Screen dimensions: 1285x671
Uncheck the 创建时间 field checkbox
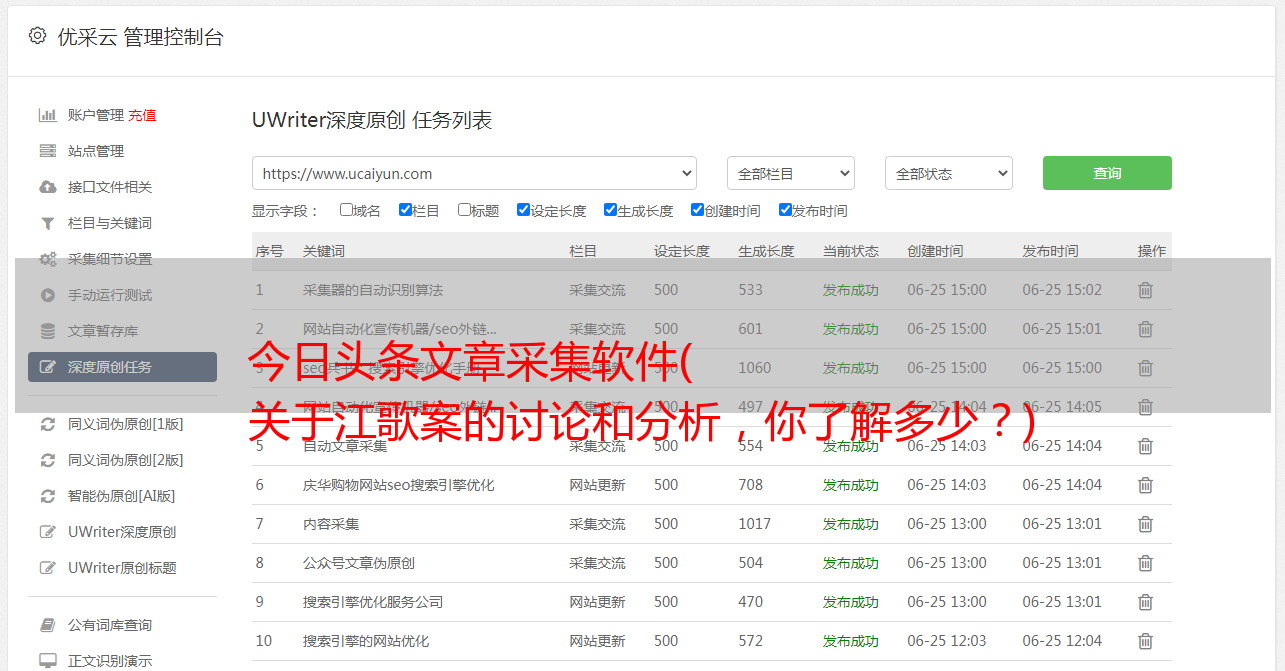pyautogui.click(x=697, y=210)
